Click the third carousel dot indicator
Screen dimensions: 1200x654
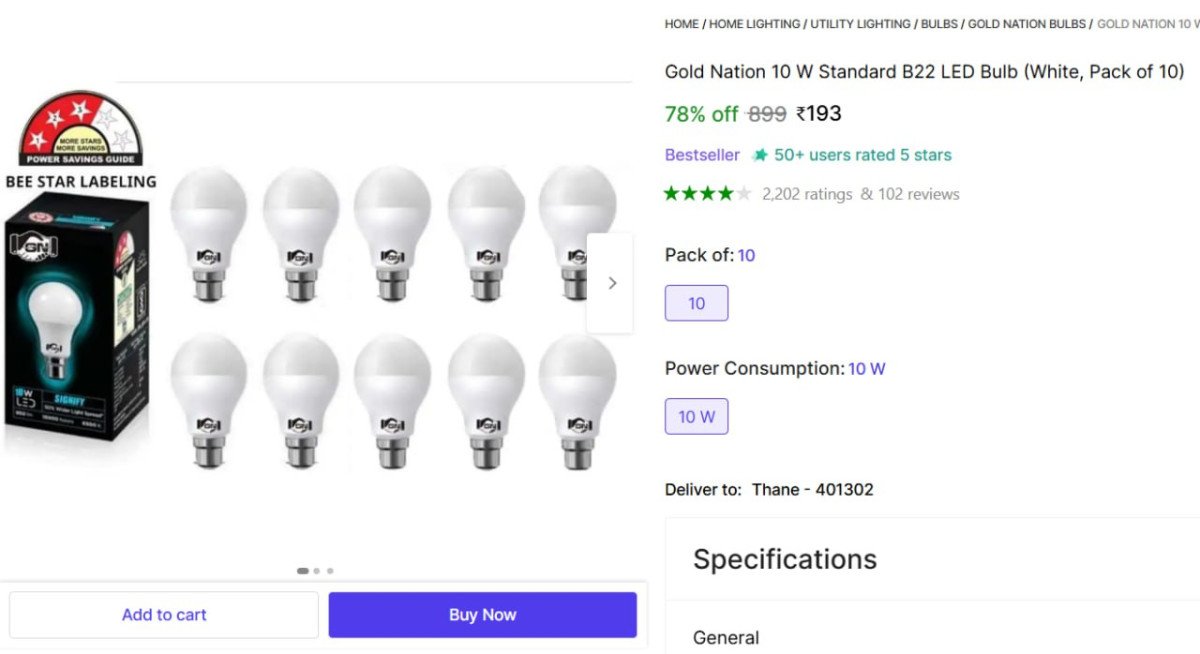330,571
